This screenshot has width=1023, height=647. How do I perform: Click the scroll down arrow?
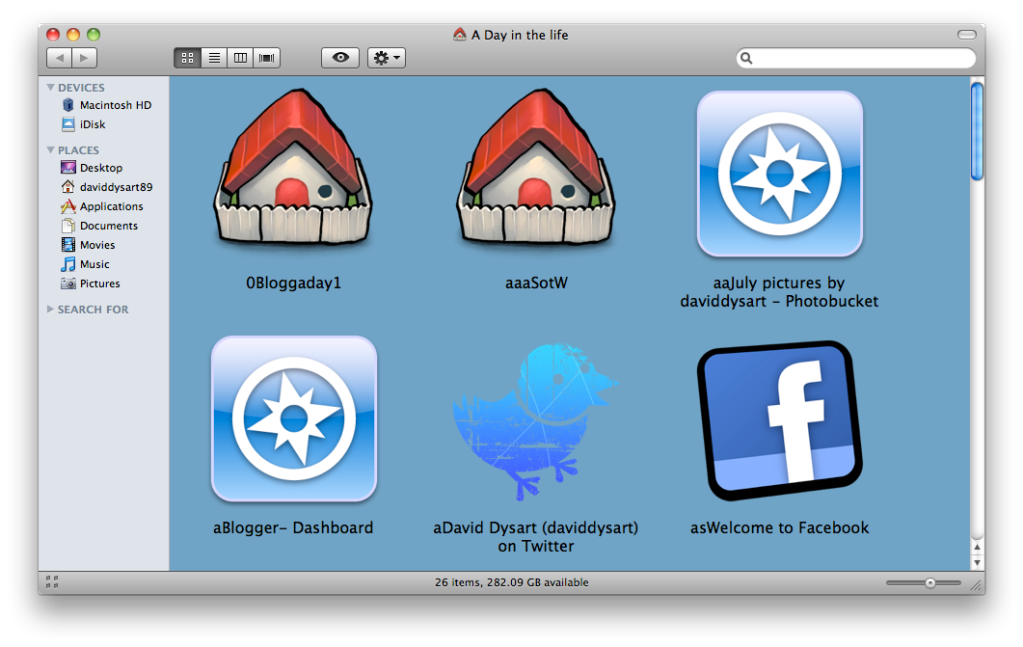[977, 562]
